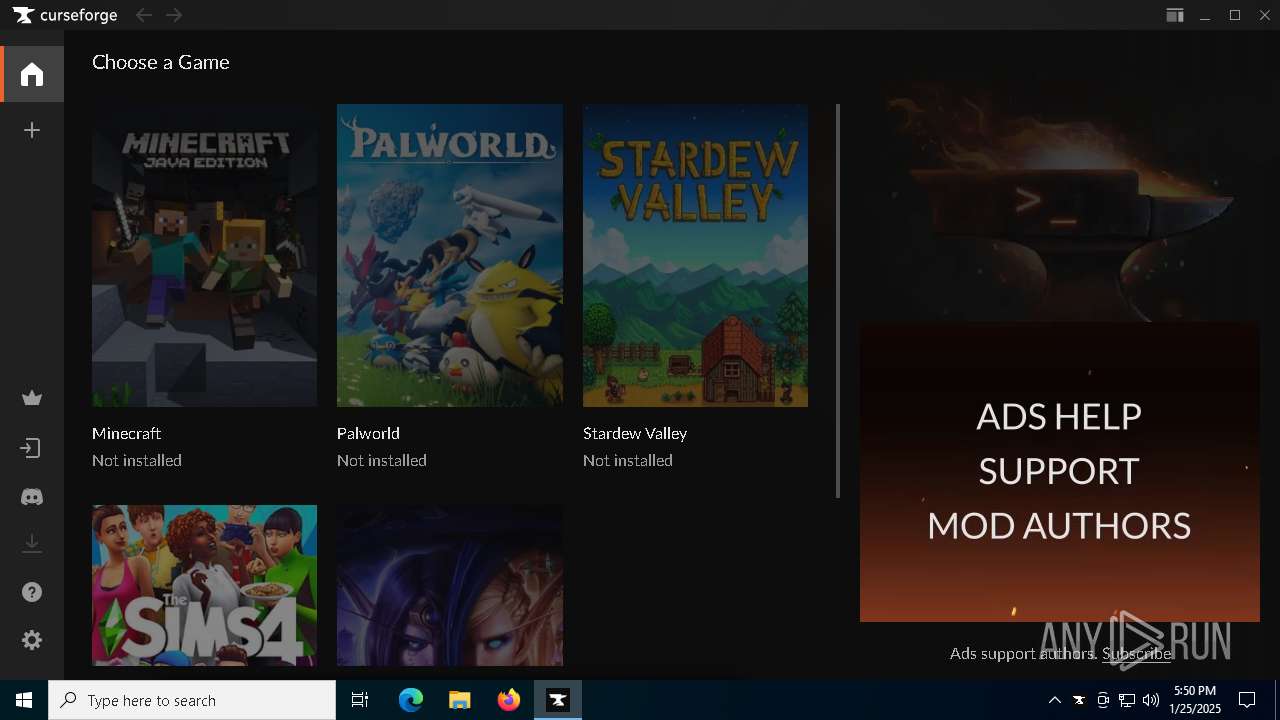Image resolution: width=1280 pixels, height=720 pixels.
Task: Select The Sims 4 game cover
Action: click(x=204, y=585)
